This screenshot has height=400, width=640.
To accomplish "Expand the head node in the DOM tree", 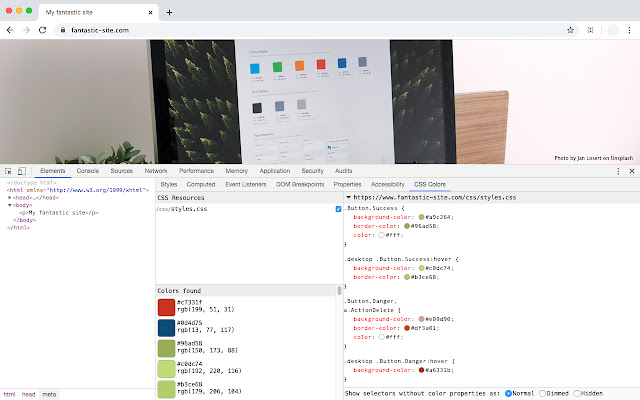I will (x=10, y=198).
